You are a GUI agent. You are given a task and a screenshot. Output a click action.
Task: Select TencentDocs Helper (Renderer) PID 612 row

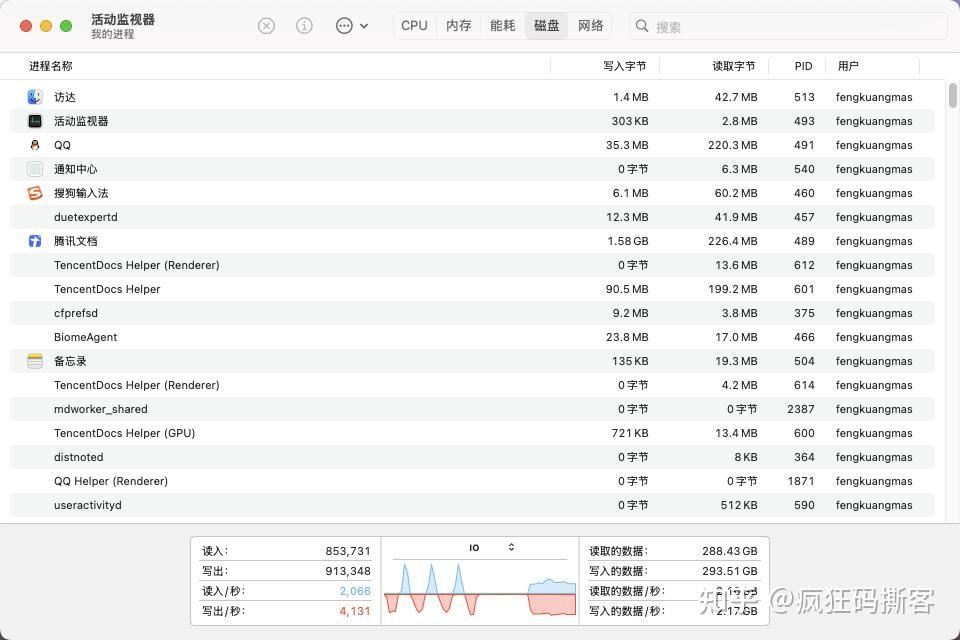pos(472,265)
